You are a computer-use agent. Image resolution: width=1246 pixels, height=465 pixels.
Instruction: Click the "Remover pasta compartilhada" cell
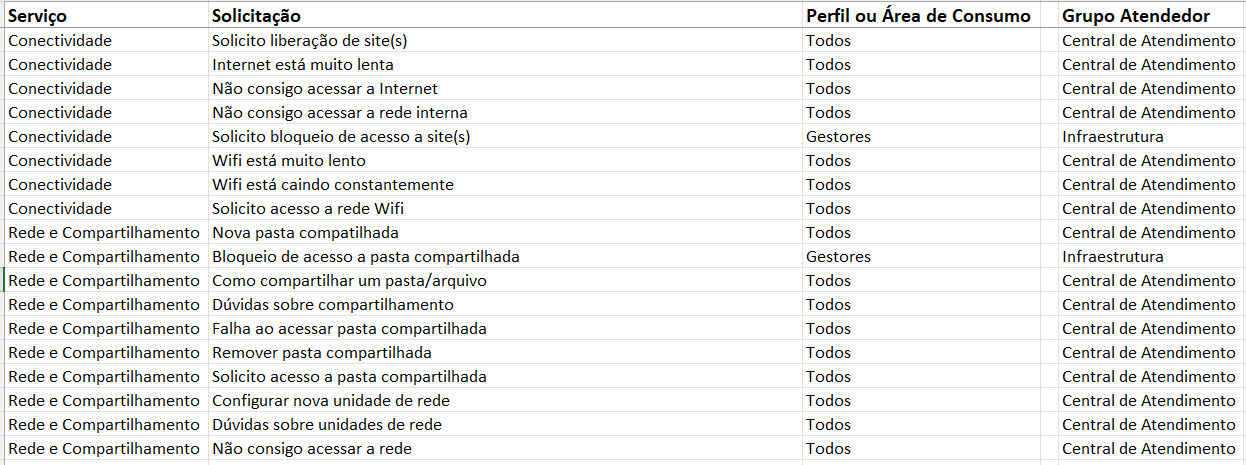tap(321, 353)
